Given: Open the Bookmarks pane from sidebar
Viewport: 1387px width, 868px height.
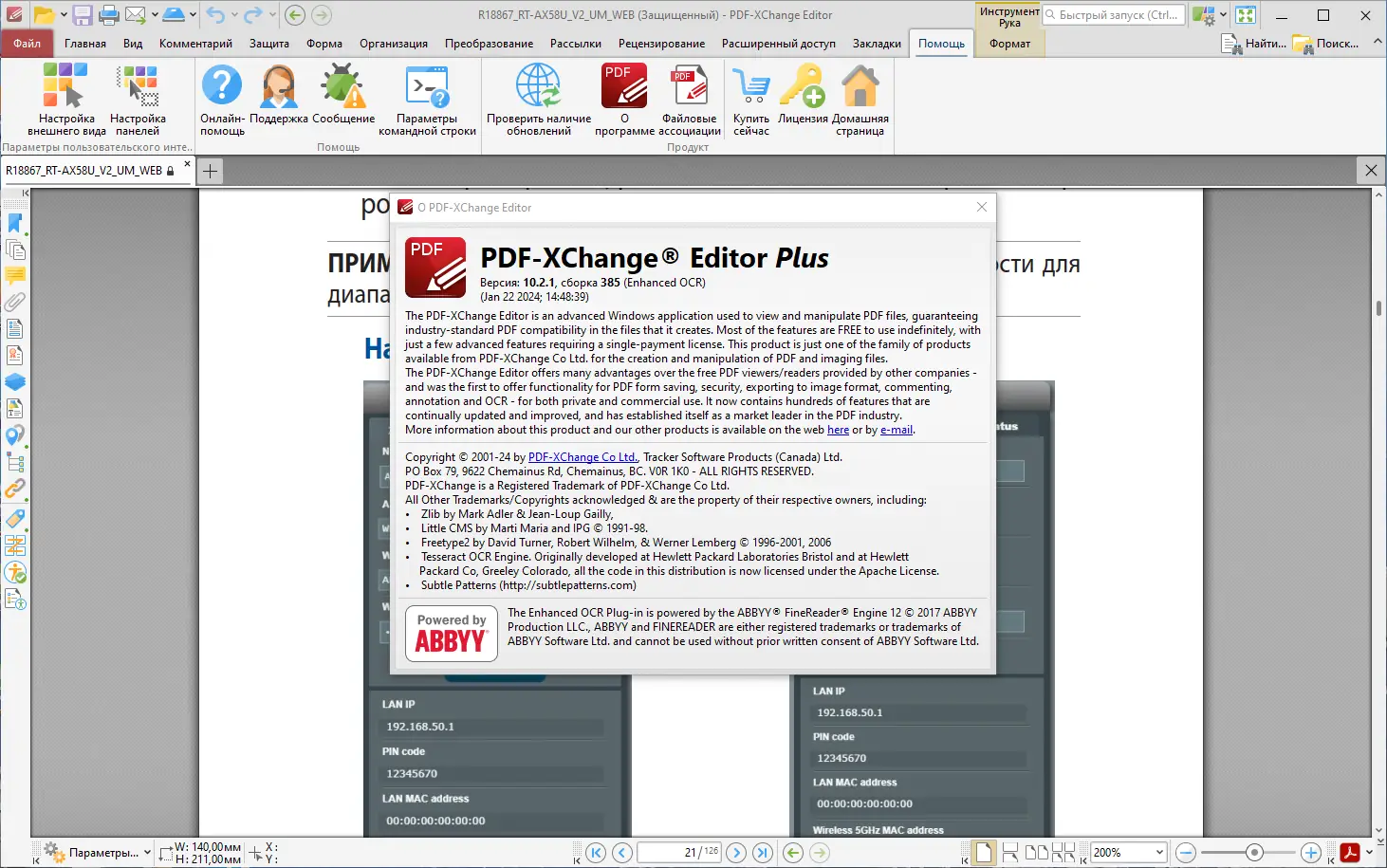Looking at the screenshot, I should coord(14,223).
